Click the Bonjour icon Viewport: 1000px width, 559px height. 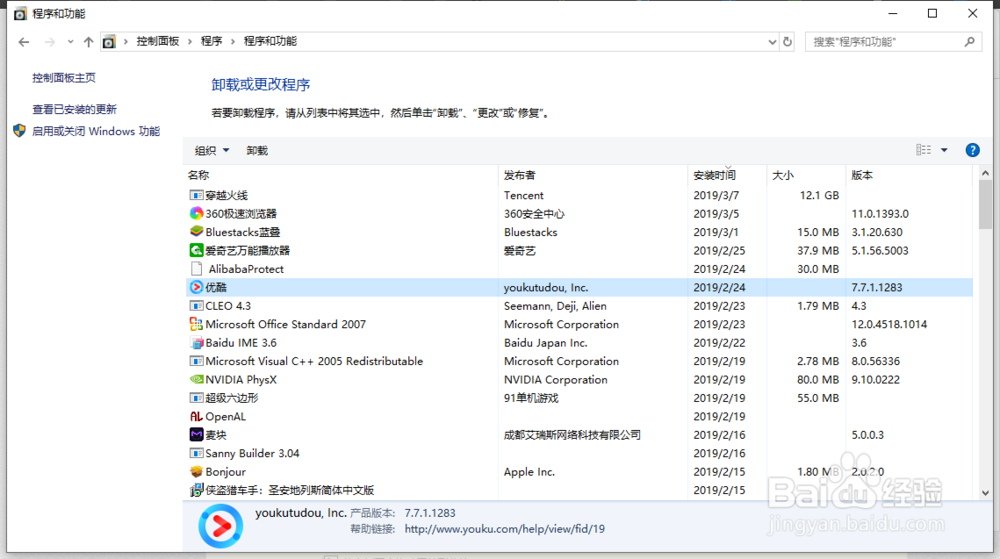[x=196, y=472]
